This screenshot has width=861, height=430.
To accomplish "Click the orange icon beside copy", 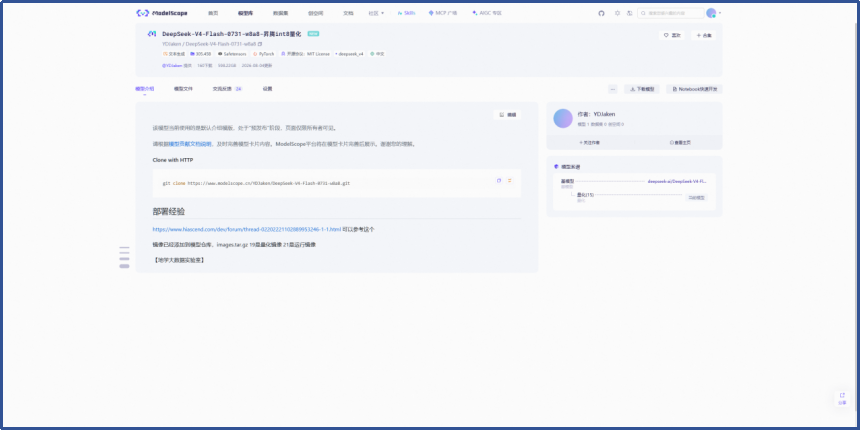I will coord(510,181).
